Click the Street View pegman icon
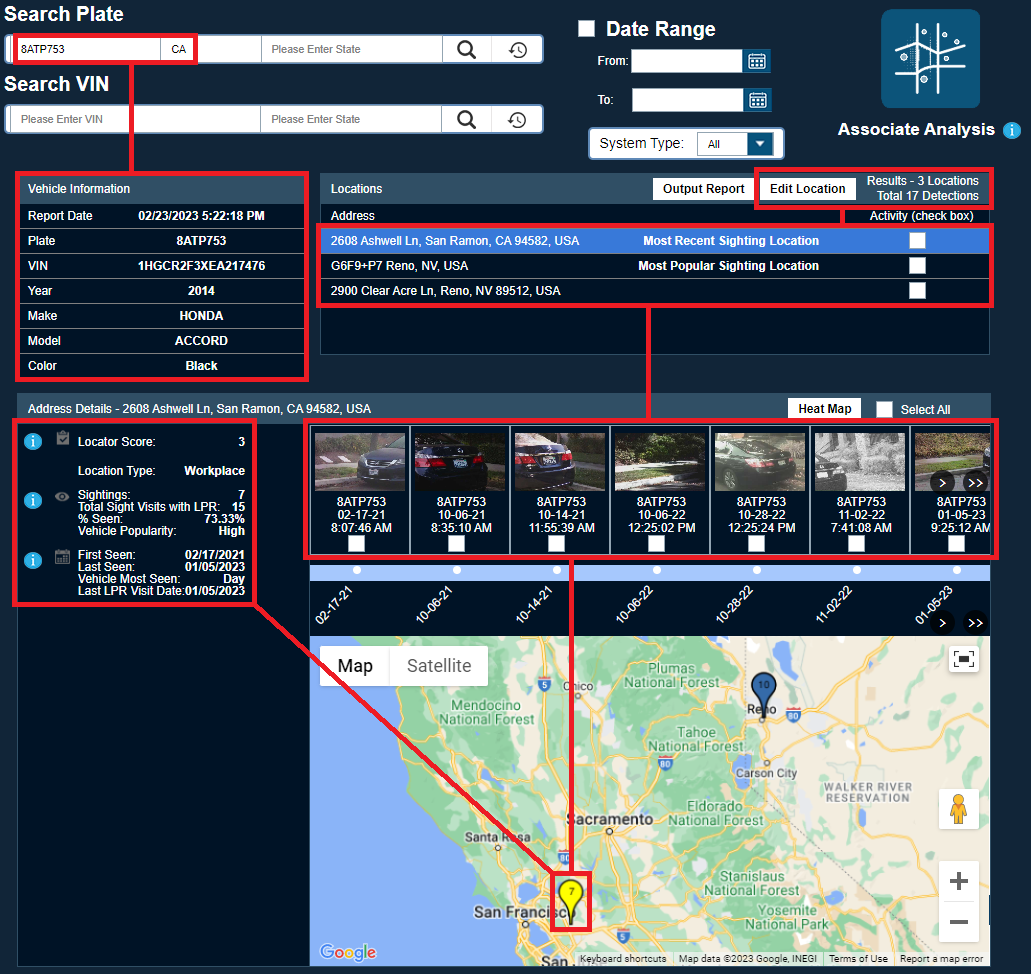 (958, 809)
